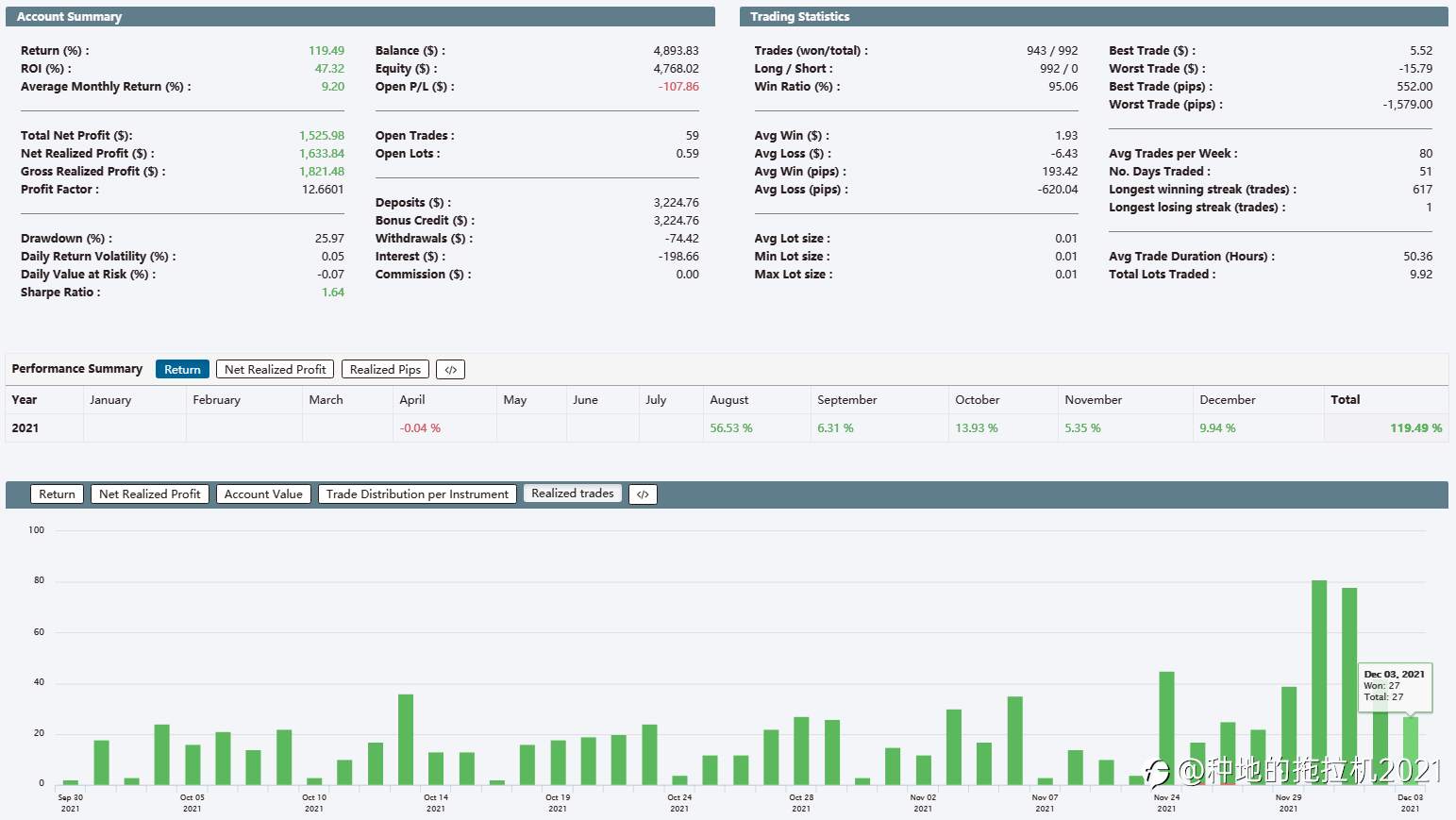Image resolution: width=1456 pixels, height=820 pixels.
Task: Select the Realized trades chart tab
Action: 573,494
